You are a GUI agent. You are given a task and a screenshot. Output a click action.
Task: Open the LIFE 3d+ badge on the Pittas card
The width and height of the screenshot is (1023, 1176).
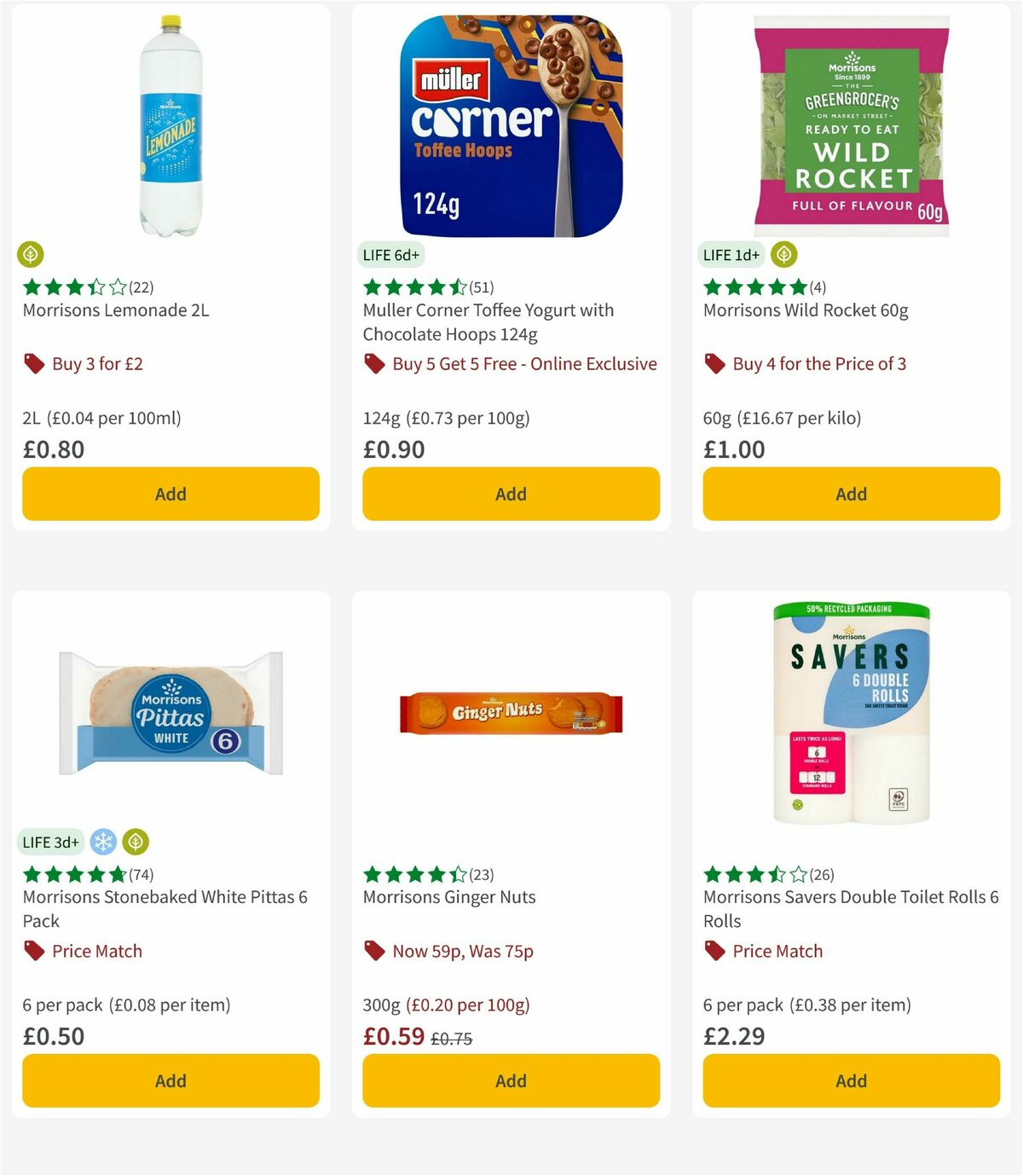(x=50, y=842)
